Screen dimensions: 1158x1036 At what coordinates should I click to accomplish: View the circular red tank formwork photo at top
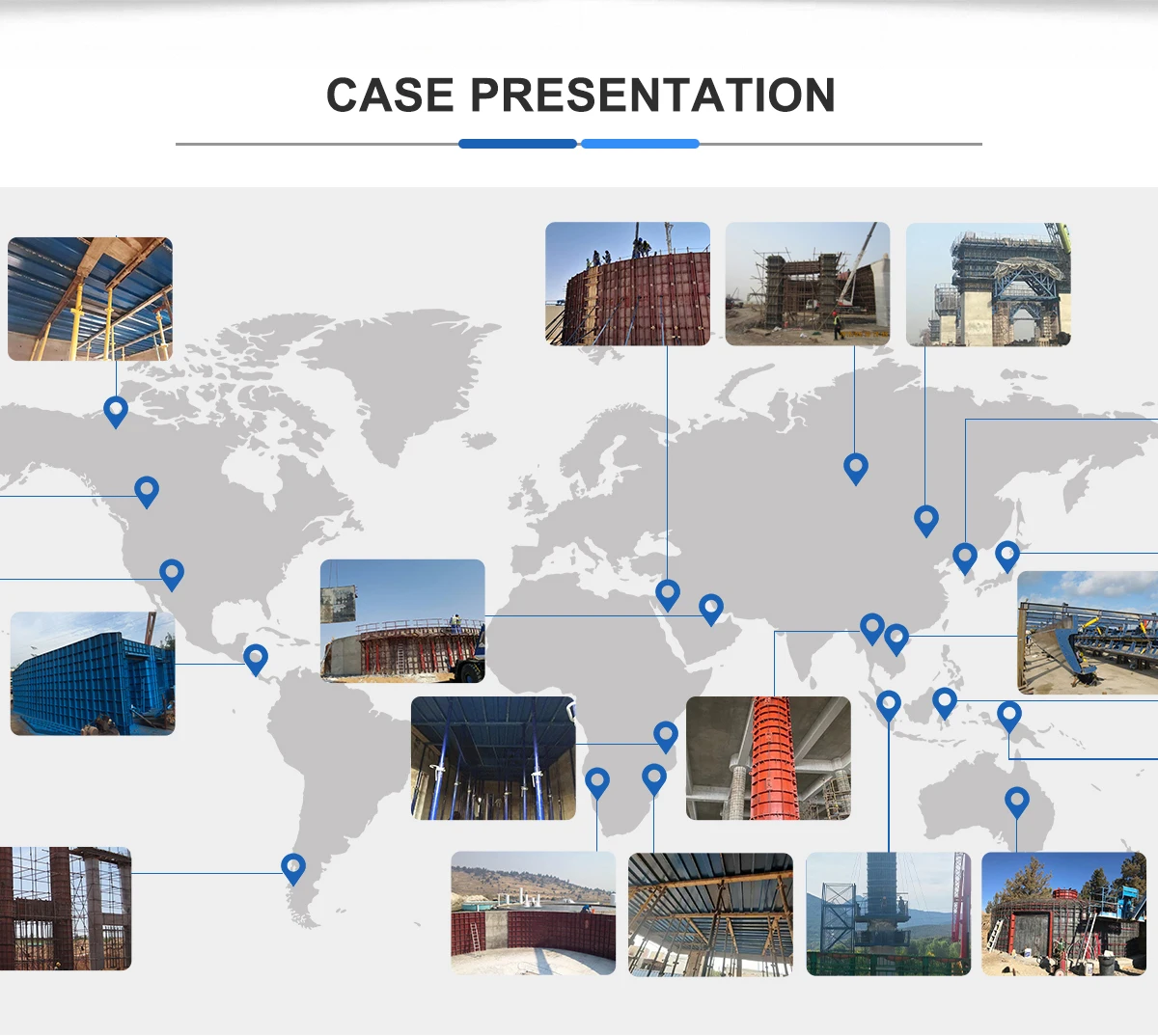[x=627, y=284]
